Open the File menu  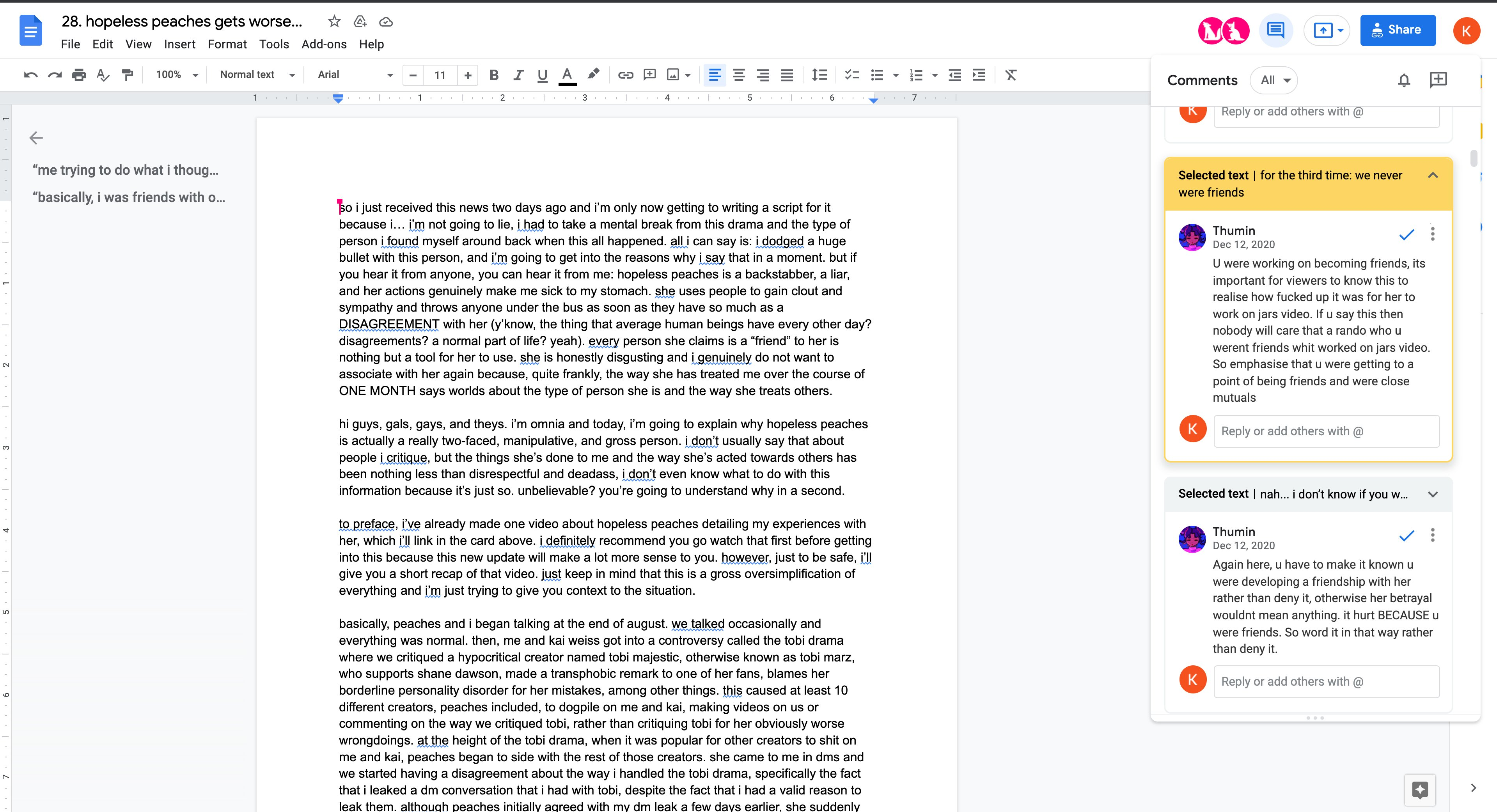70,44
